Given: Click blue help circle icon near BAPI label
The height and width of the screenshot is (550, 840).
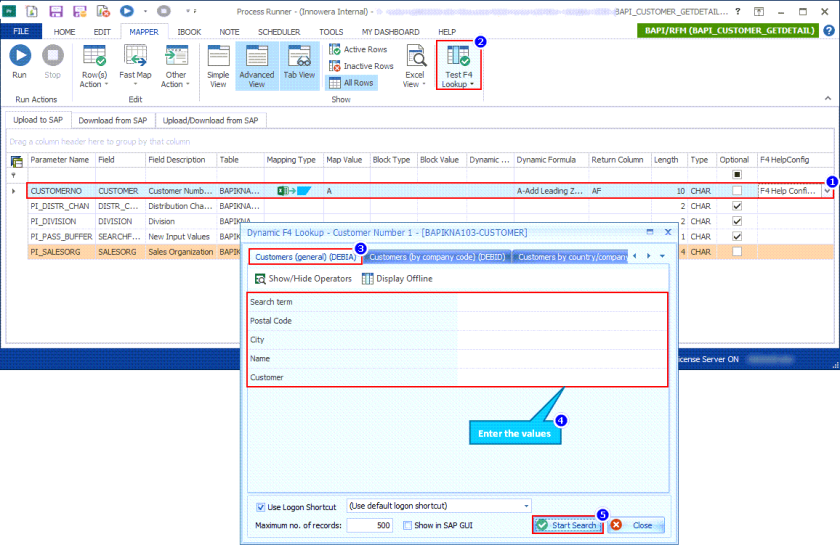Looking at the screenshot, I should tap(829, 31).
